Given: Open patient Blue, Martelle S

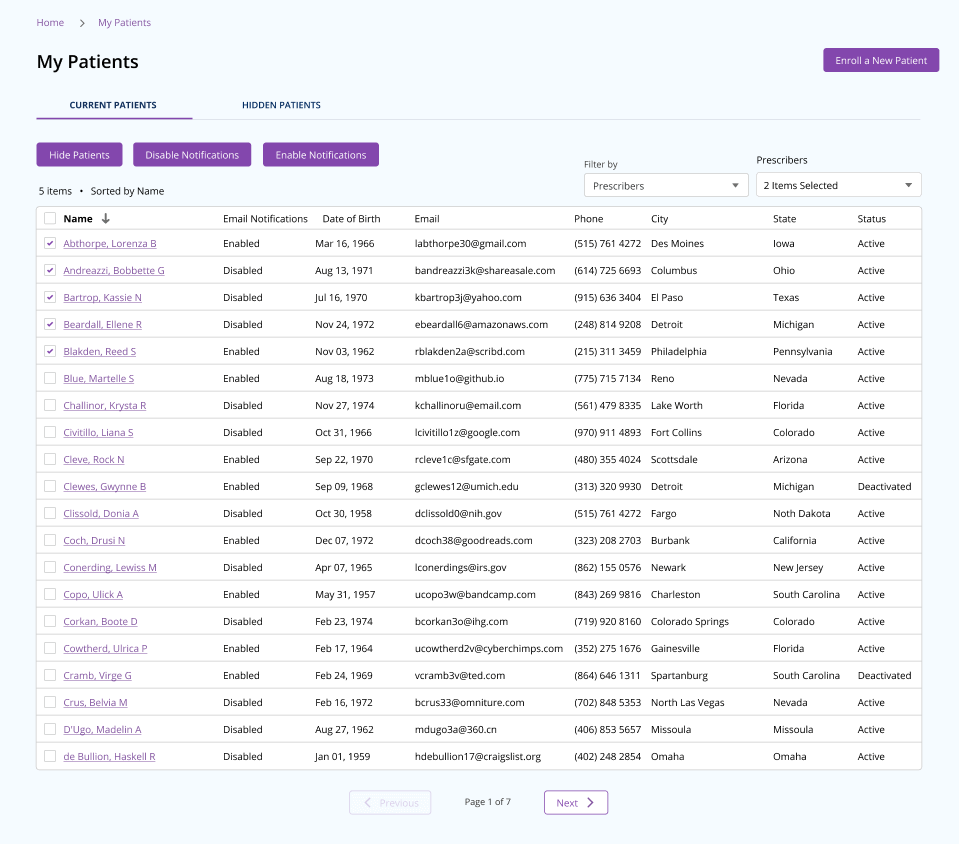Looking at the screenshot, I should pyautogui.click(x=98, y=378).
